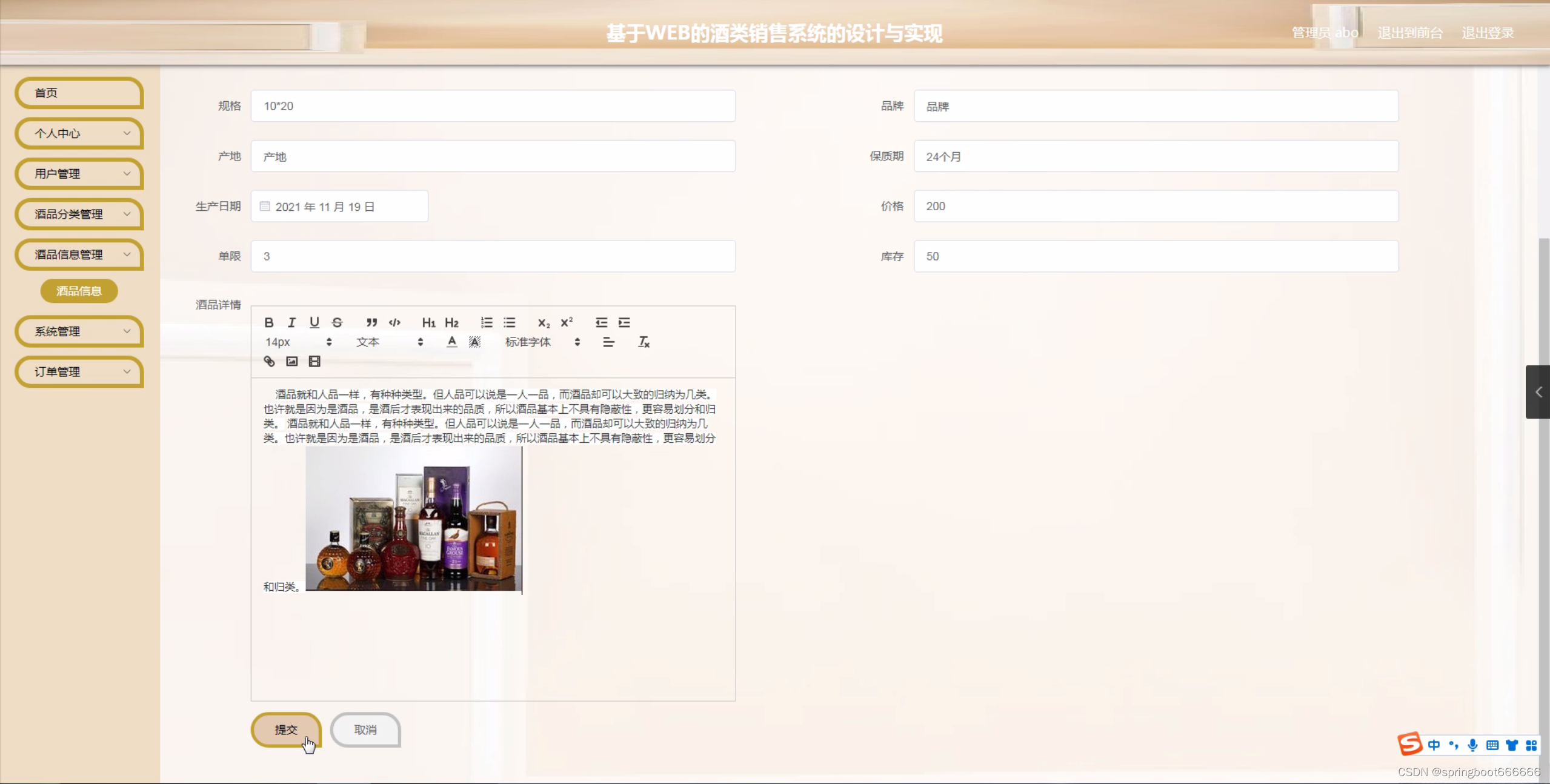Click the 提交 submit button
Image resolution: width=1550 pixels, height=784 pixels.
click(x=286, y=729)
